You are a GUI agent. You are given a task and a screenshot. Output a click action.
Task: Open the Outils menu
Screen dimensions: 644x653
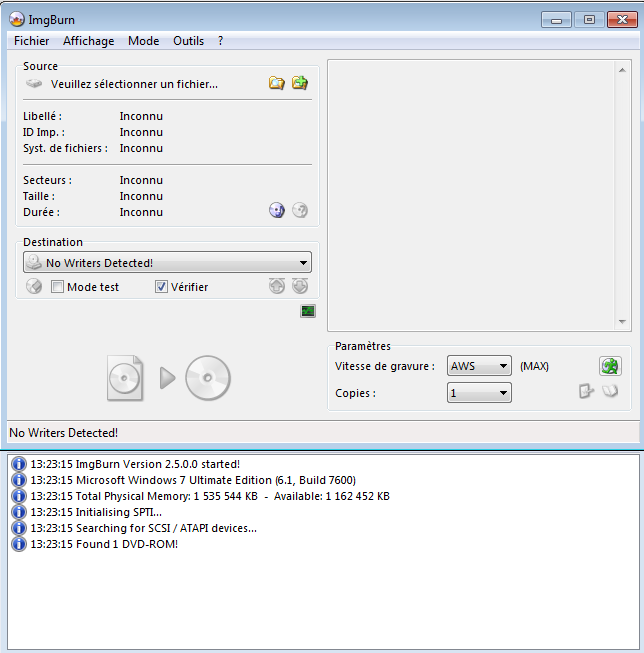(188, 41)
